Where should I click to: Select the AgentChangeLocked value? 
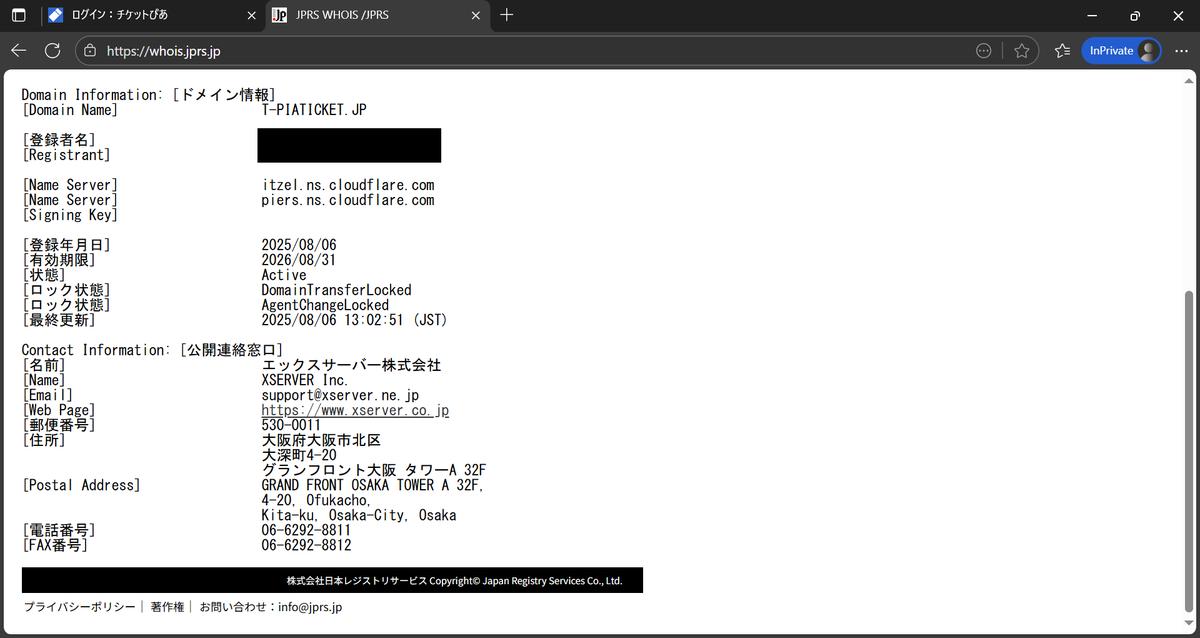pyautogui.click(x=325, y=305)
